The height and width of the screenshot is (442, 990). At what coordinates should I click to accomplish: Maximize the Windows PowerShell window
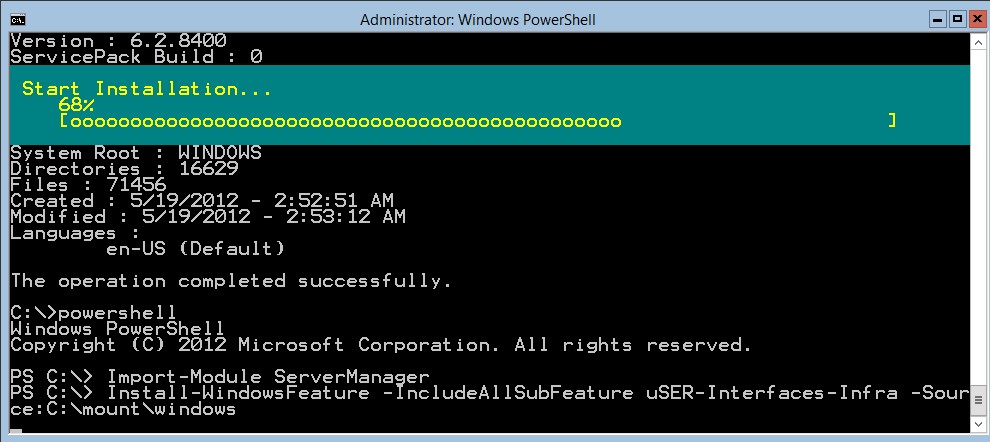tap(958, 19)
